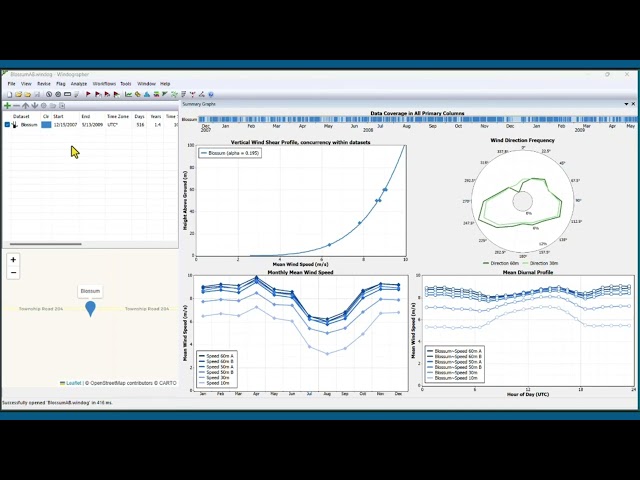Image resolution: width=640 pixels, height=480 pixels.
Task: Click the Direction 60m legend entry
Action: tap(500, 263)
